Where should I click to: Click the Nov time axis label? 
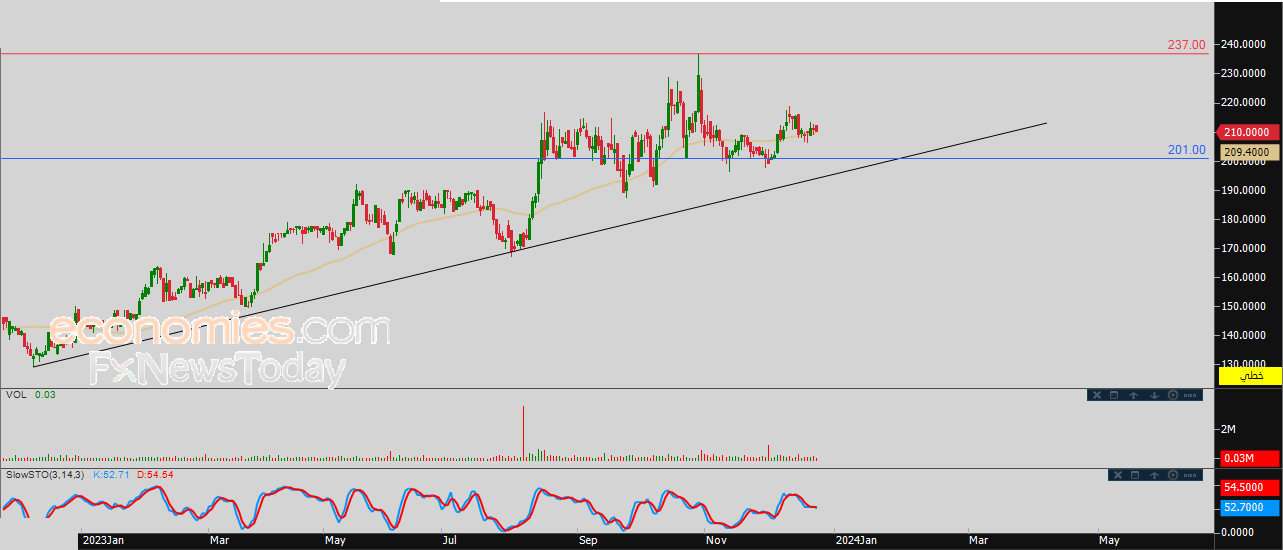coord(716,541)
